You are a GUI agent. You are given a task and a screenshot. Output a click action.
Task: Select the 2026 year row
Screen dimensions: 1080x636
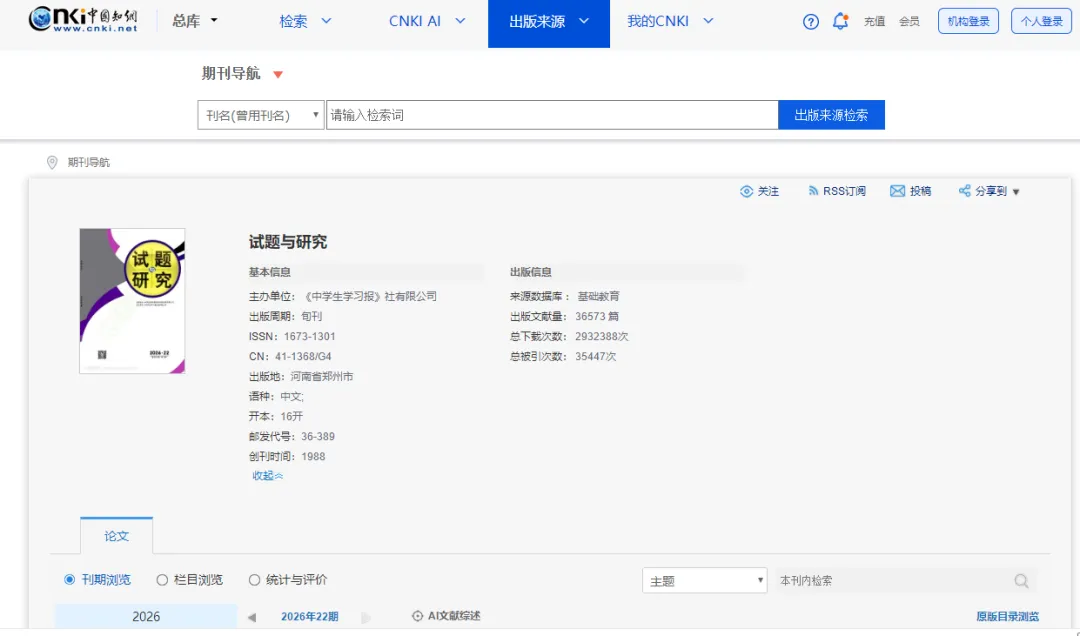tap(146, 617)
